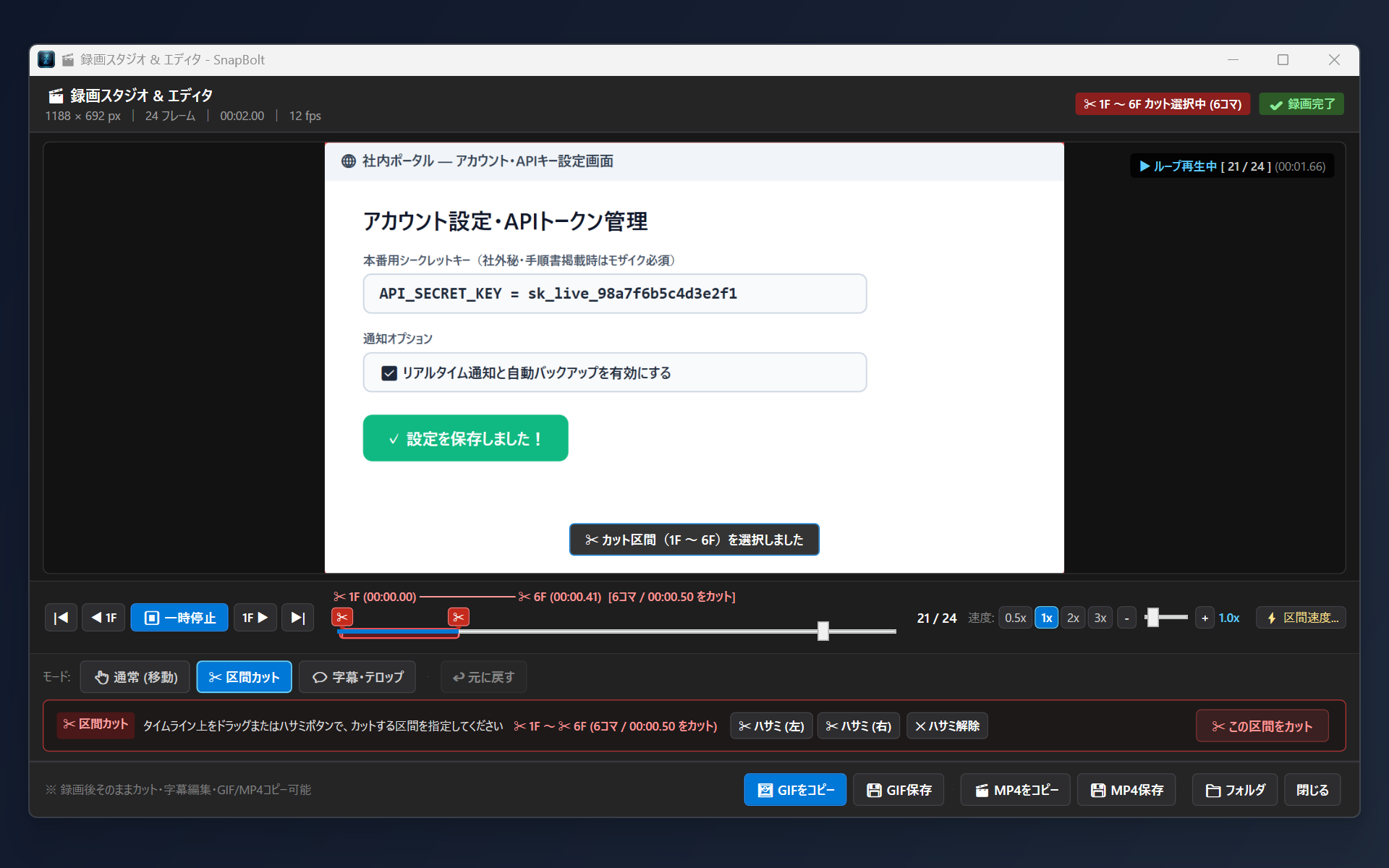
Task: Copy MP4 with MP4をコピー button
Action: click(x=1015, y=790)
